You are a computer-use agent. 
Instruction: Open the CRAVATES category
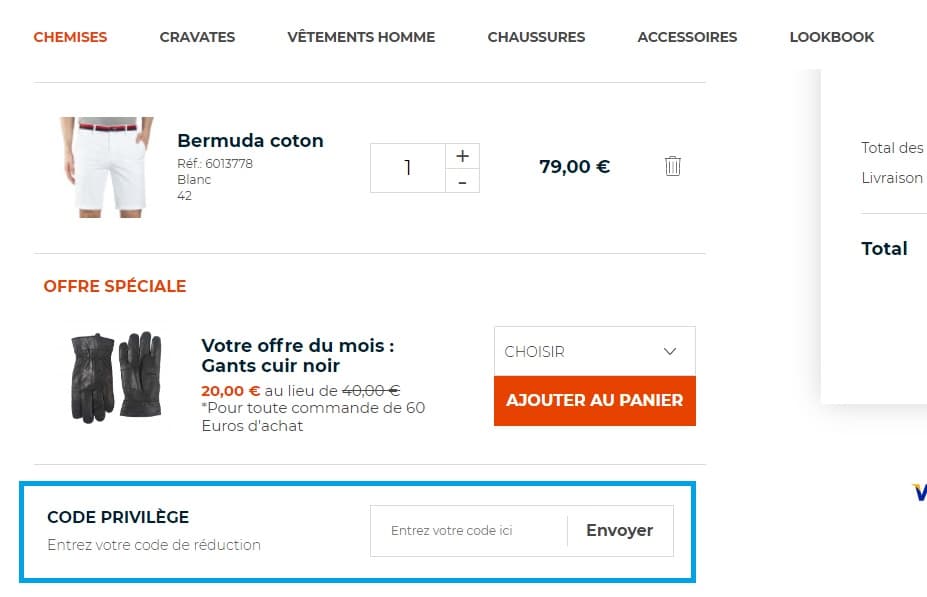tap(197, 36)
